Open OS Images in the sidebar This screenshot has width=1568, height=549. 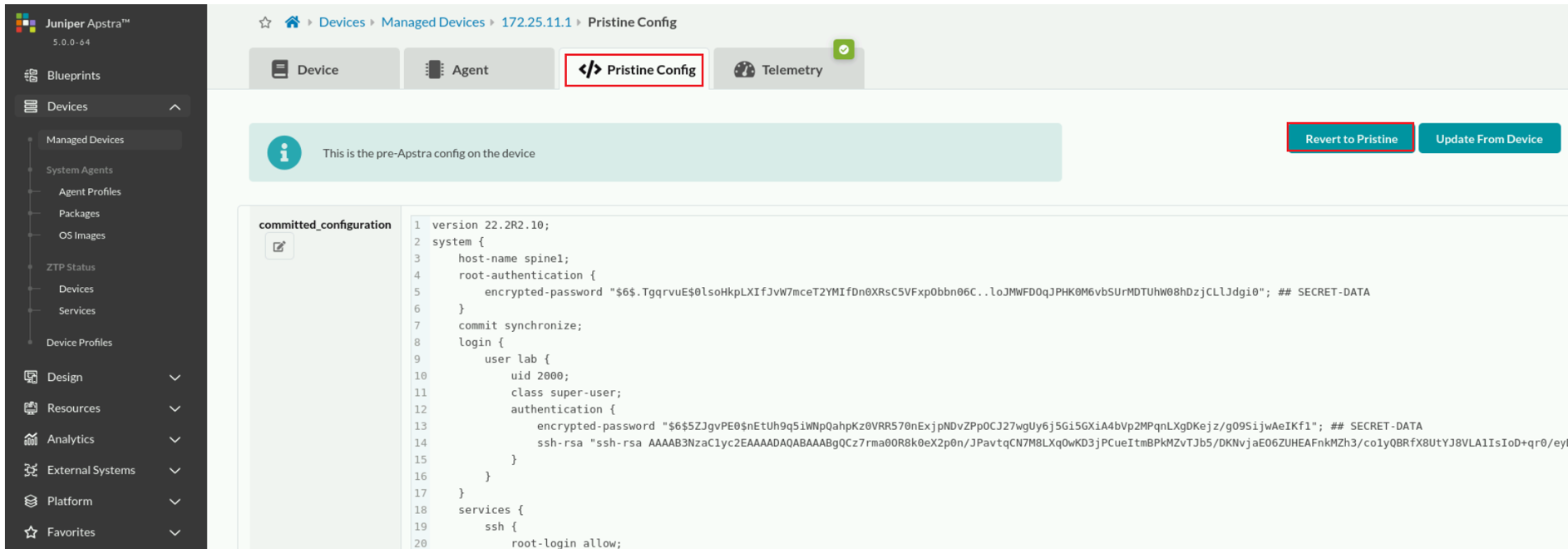[x=81, y=235]
